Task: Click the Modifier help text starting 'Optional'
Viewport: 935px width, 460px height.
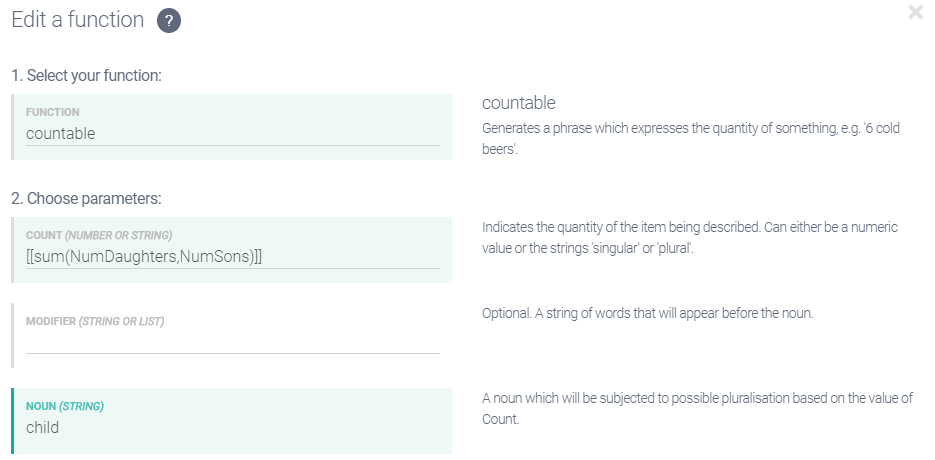Action: [647, 313]
